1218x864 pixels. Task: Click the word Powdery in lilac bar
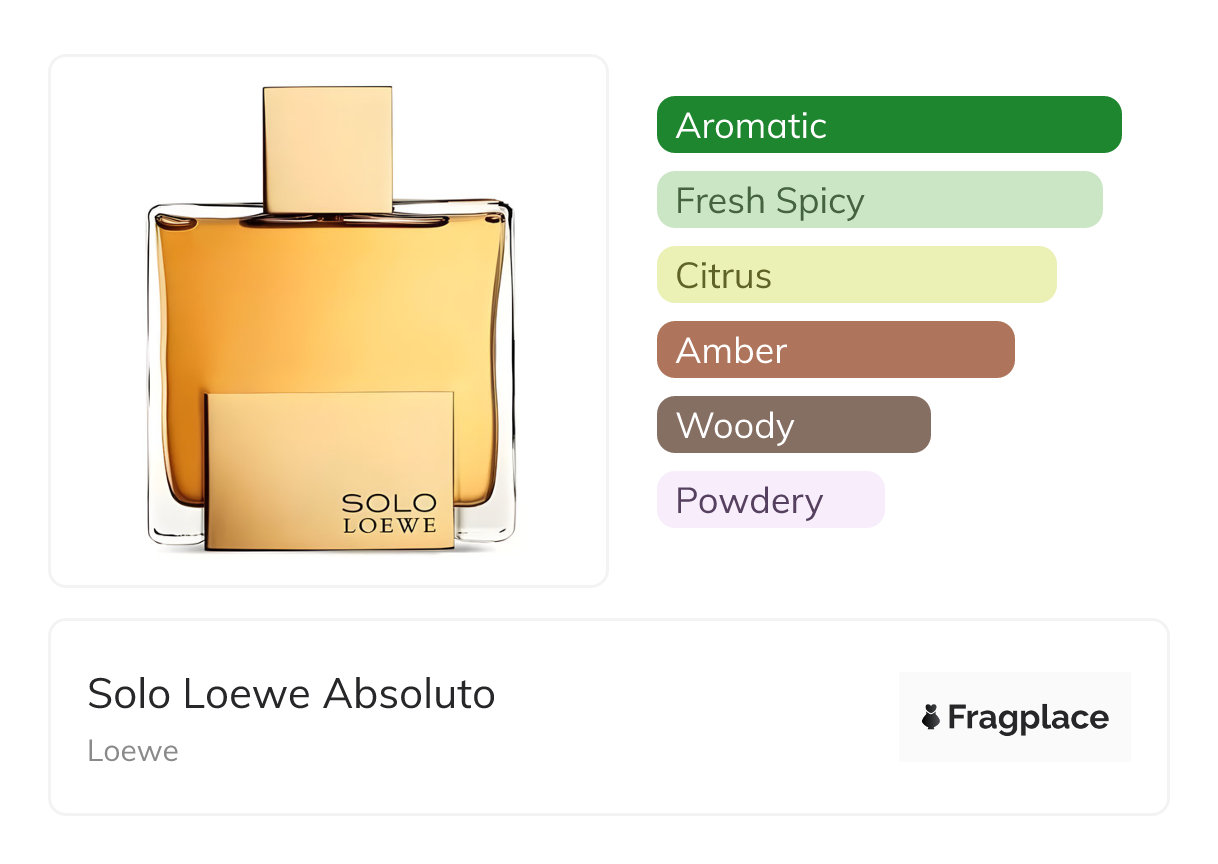749,501
